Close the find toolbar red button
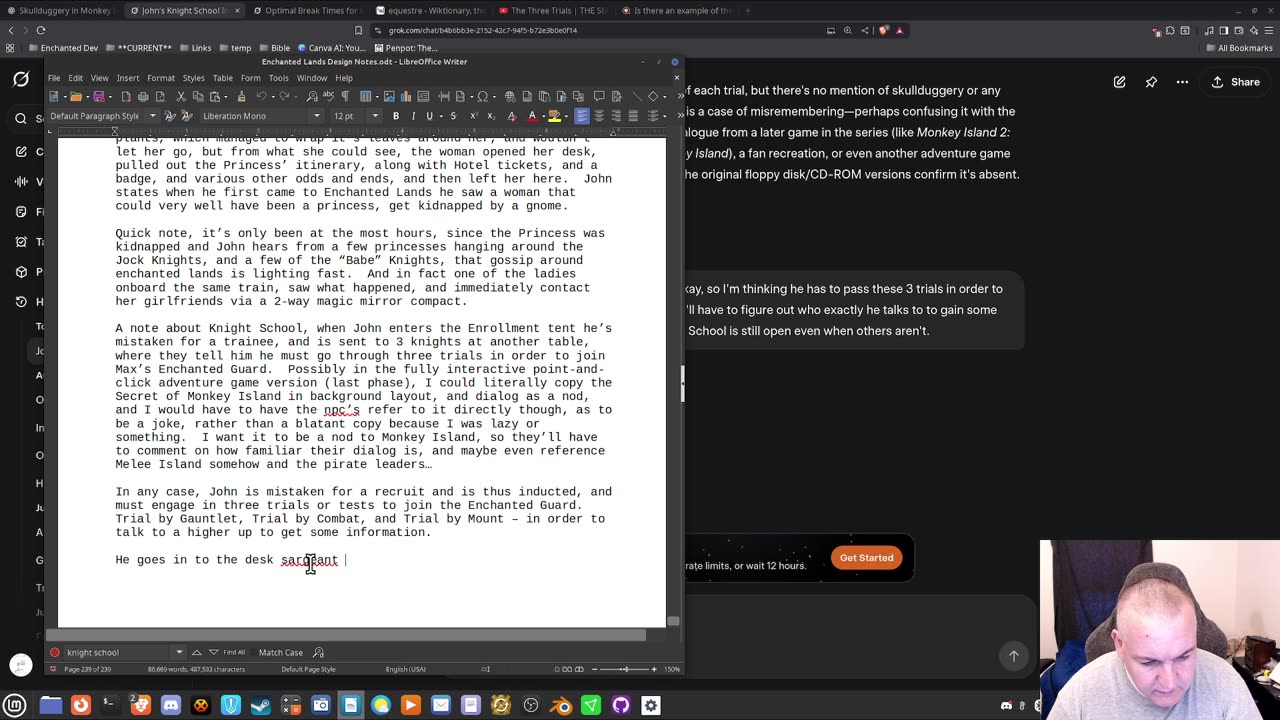The width and height of the screenshot is (1280, 720). [x=55, y=652]
